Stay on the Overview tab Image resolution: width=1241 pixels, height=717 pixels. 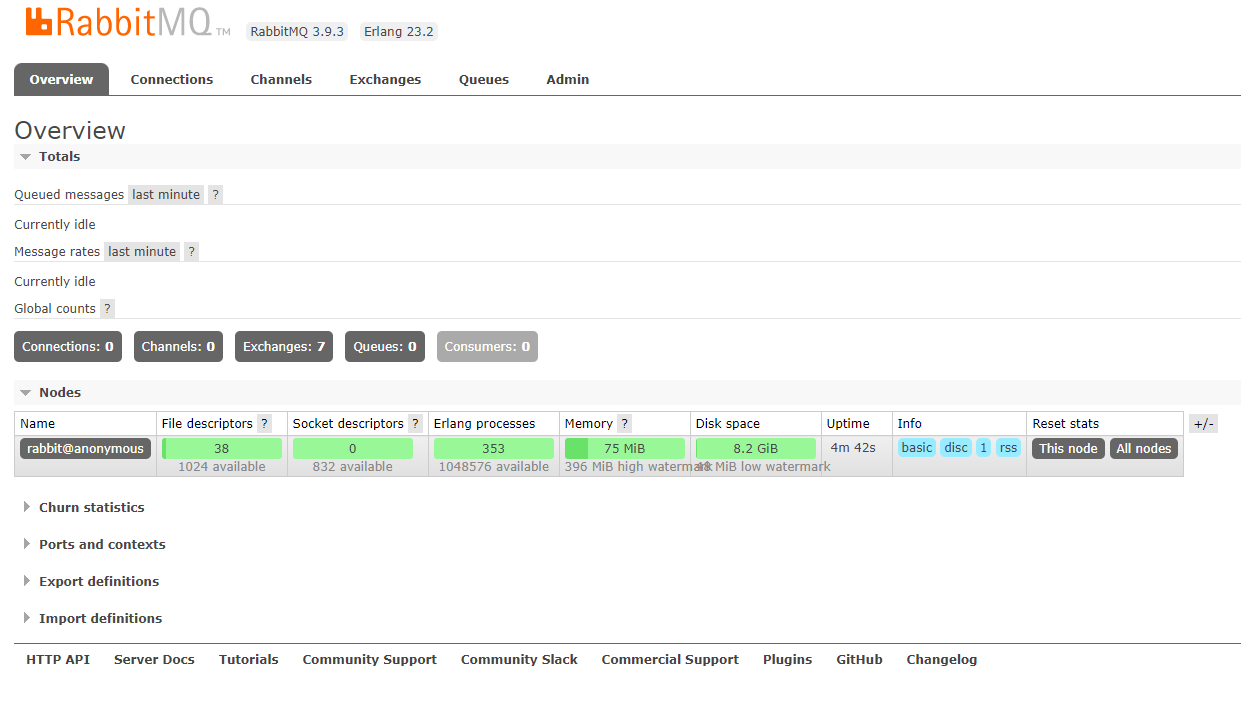coord(61,80)
